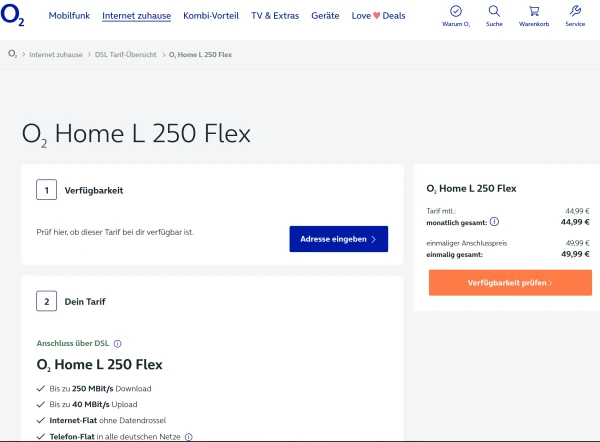Click the O2 breadcrumb home icon

[12, 54]
